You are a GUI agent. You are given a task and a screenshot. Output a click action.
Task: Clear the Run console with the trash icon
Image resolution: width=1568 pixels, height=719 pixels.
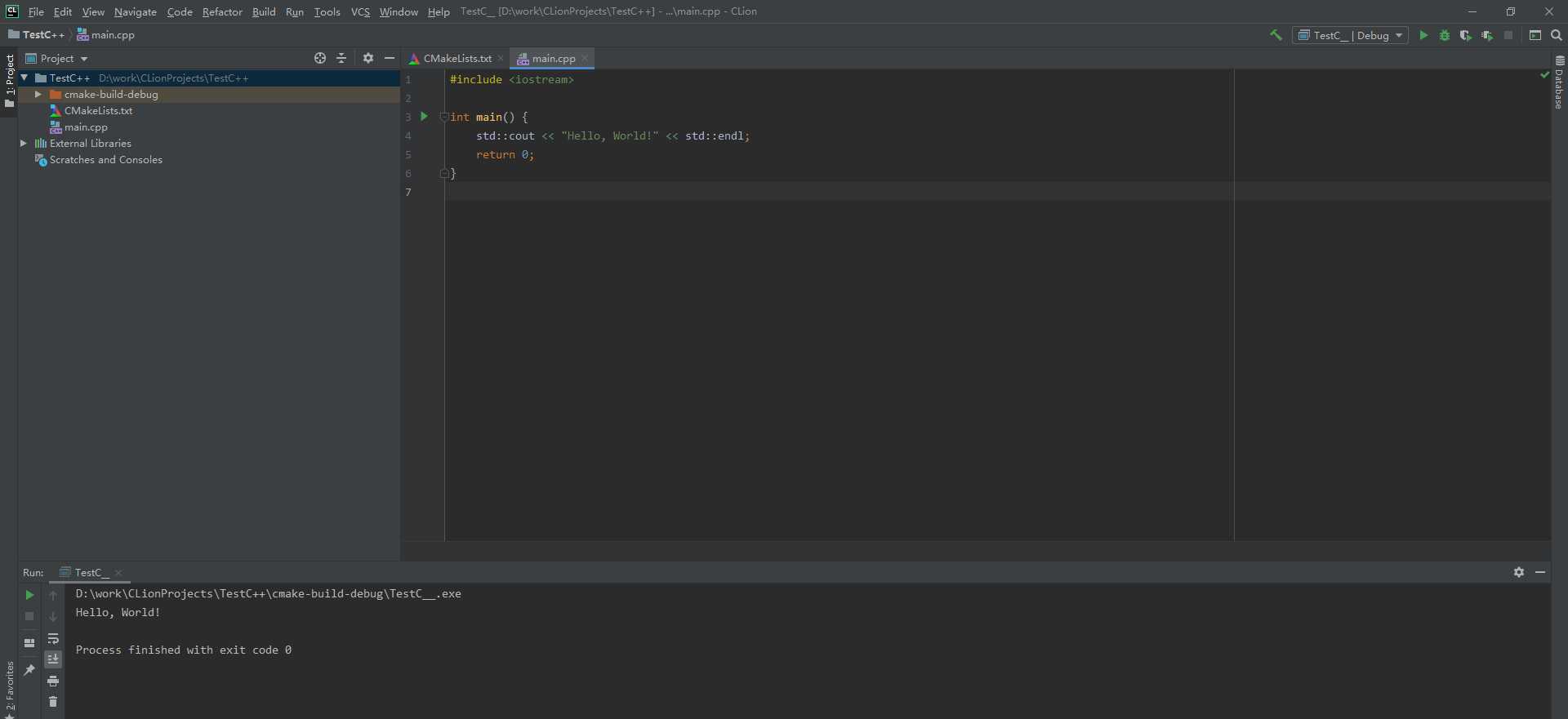pos(53,702)
